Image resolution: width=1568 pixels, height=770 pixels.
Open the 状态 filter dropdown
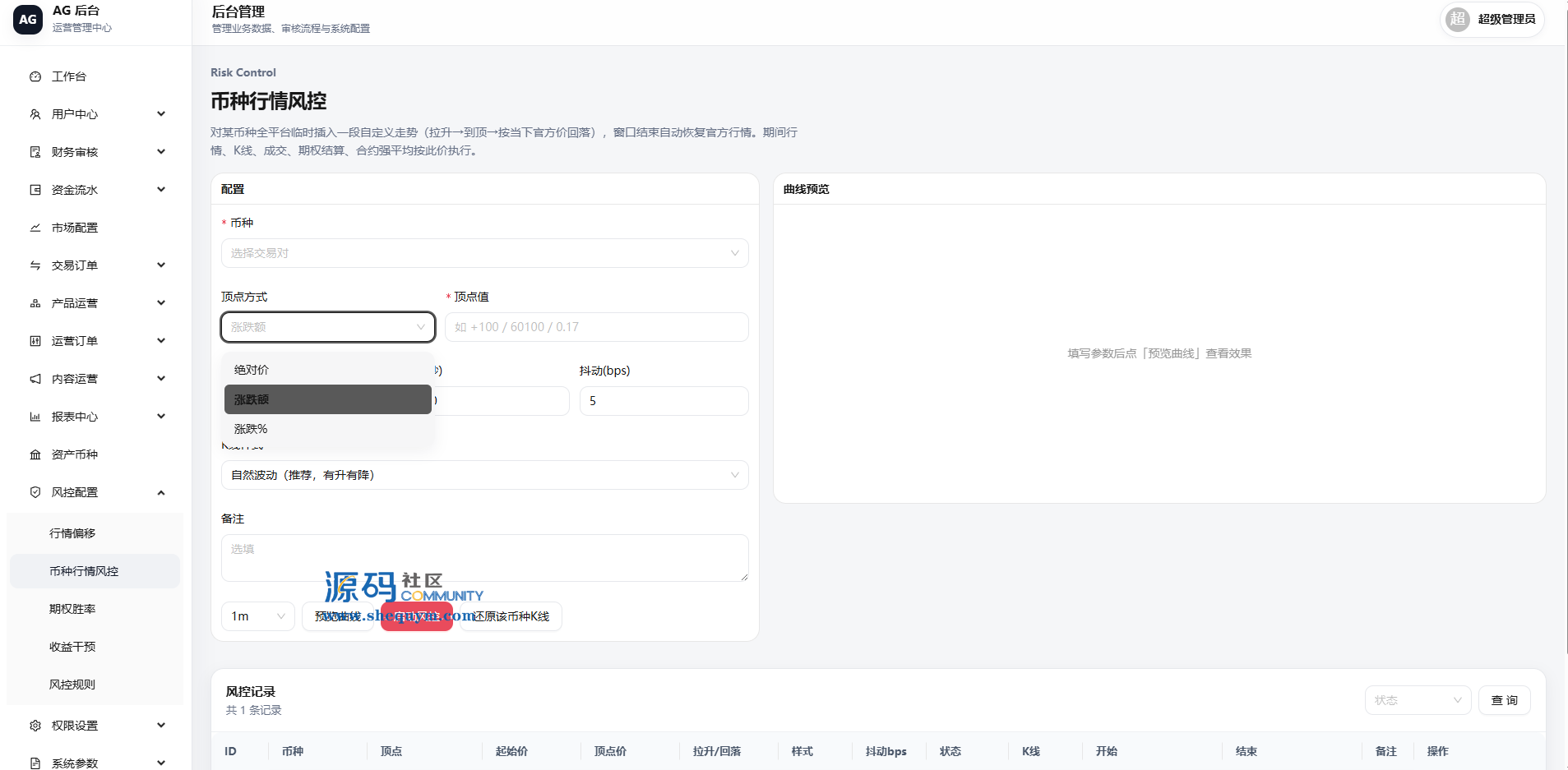tap(1418, 700)
